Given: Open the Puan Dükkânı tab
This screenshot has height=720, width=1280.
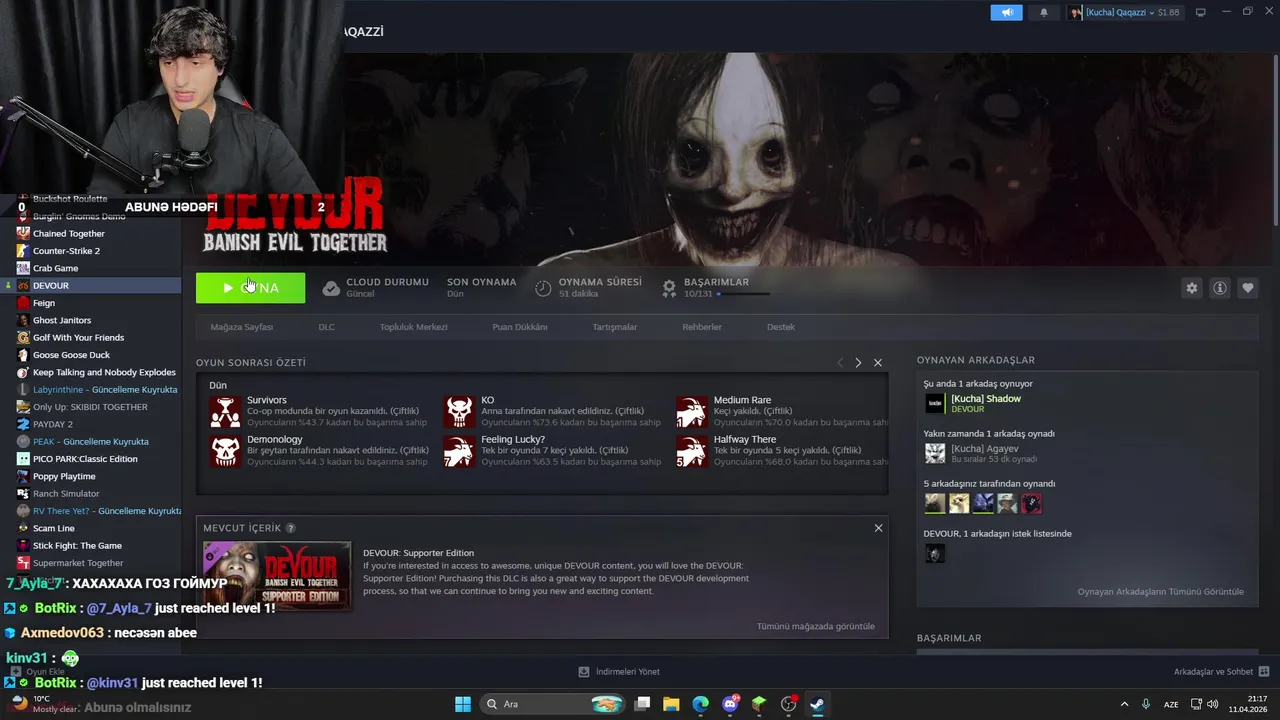Looking at the screenshot, I should point(520,327).
